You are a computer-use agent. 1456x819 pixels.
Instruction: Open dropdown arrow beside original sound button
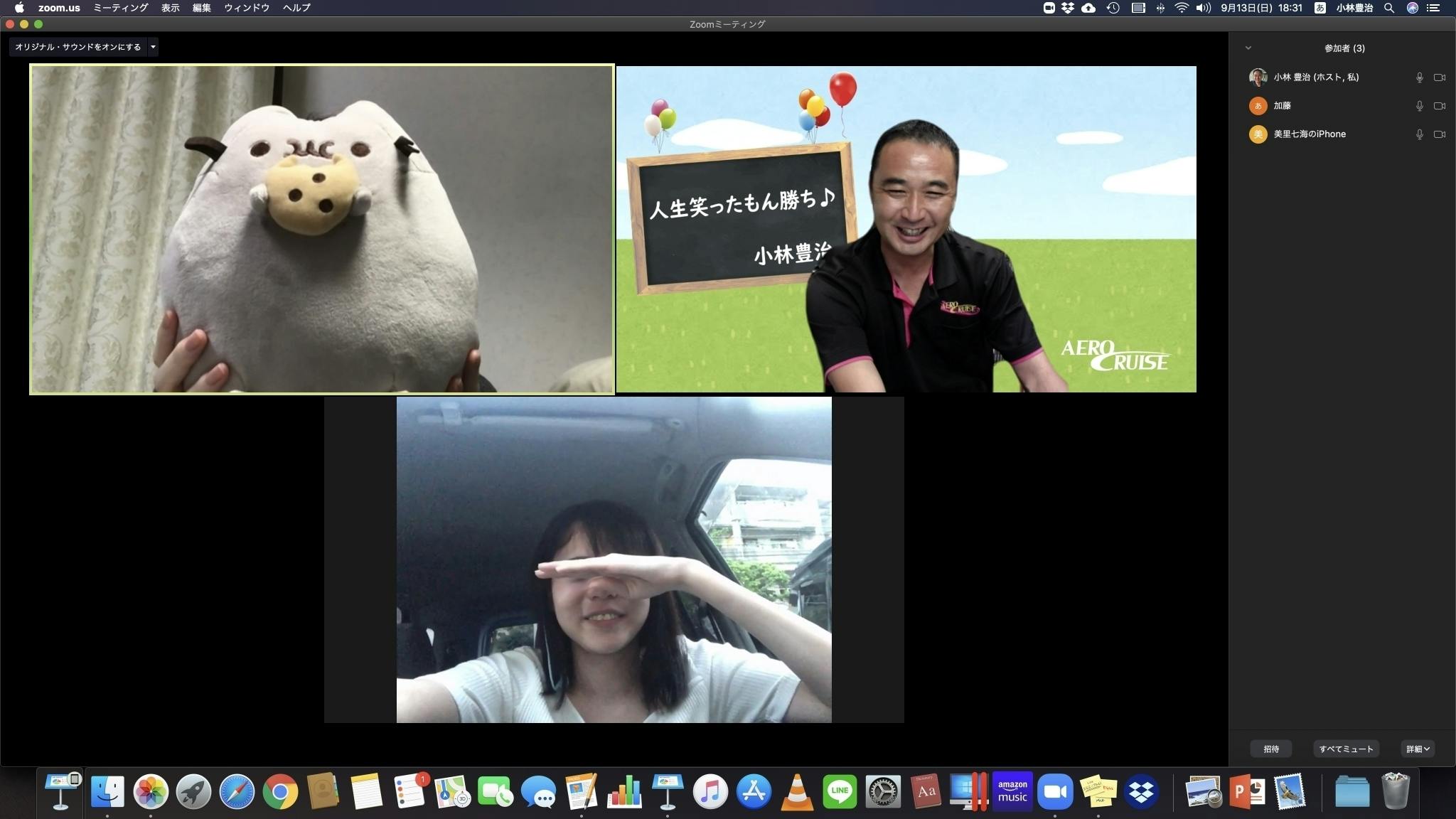click(153, 47)
